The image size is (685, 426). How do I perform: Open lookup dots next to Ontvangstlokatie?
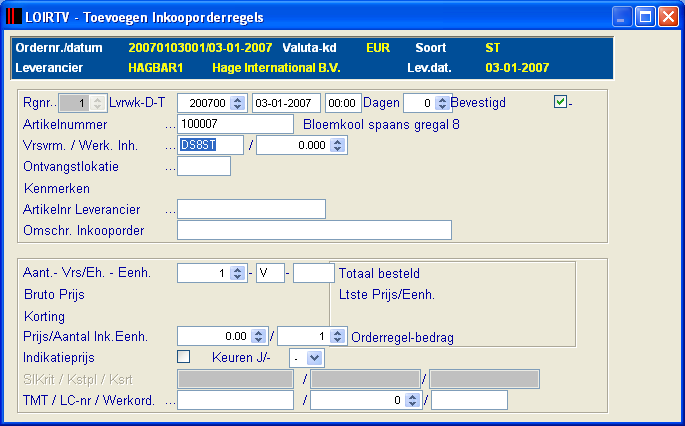pos(170,169)
